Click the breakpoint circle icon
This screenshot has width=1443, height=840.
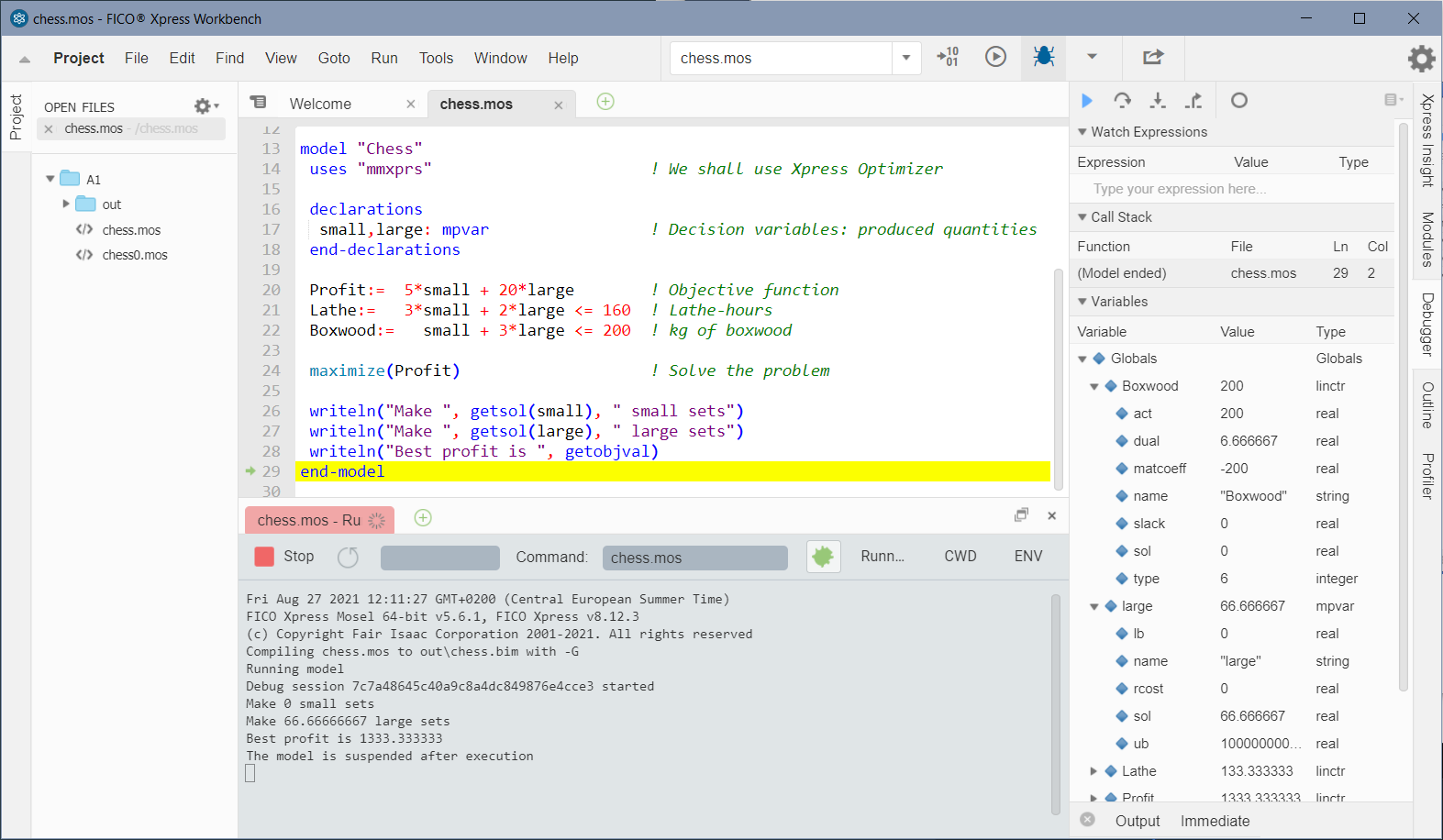(x=1239, y=100)
